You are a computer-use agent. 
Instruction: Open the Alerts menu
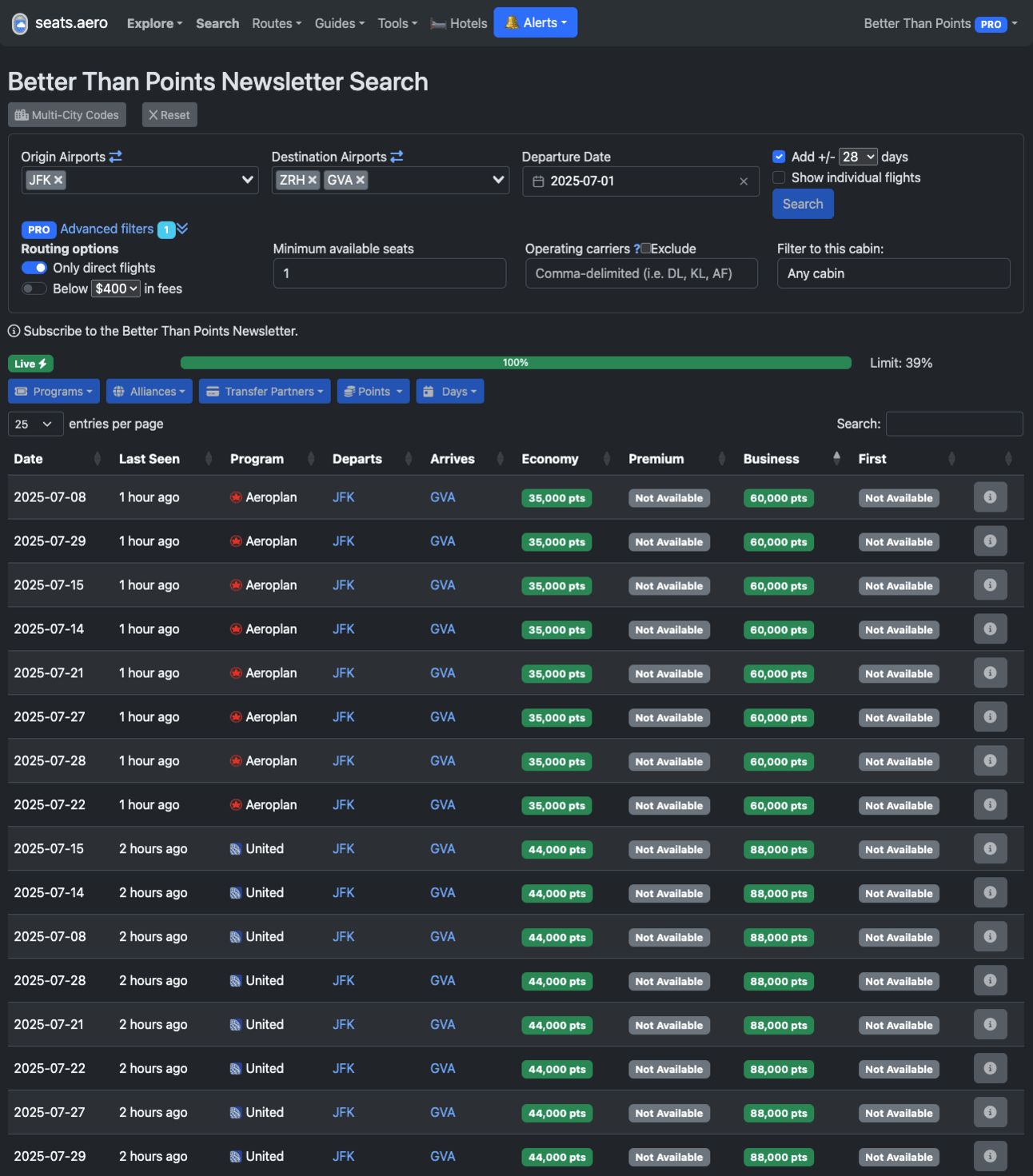click(536, 22)
